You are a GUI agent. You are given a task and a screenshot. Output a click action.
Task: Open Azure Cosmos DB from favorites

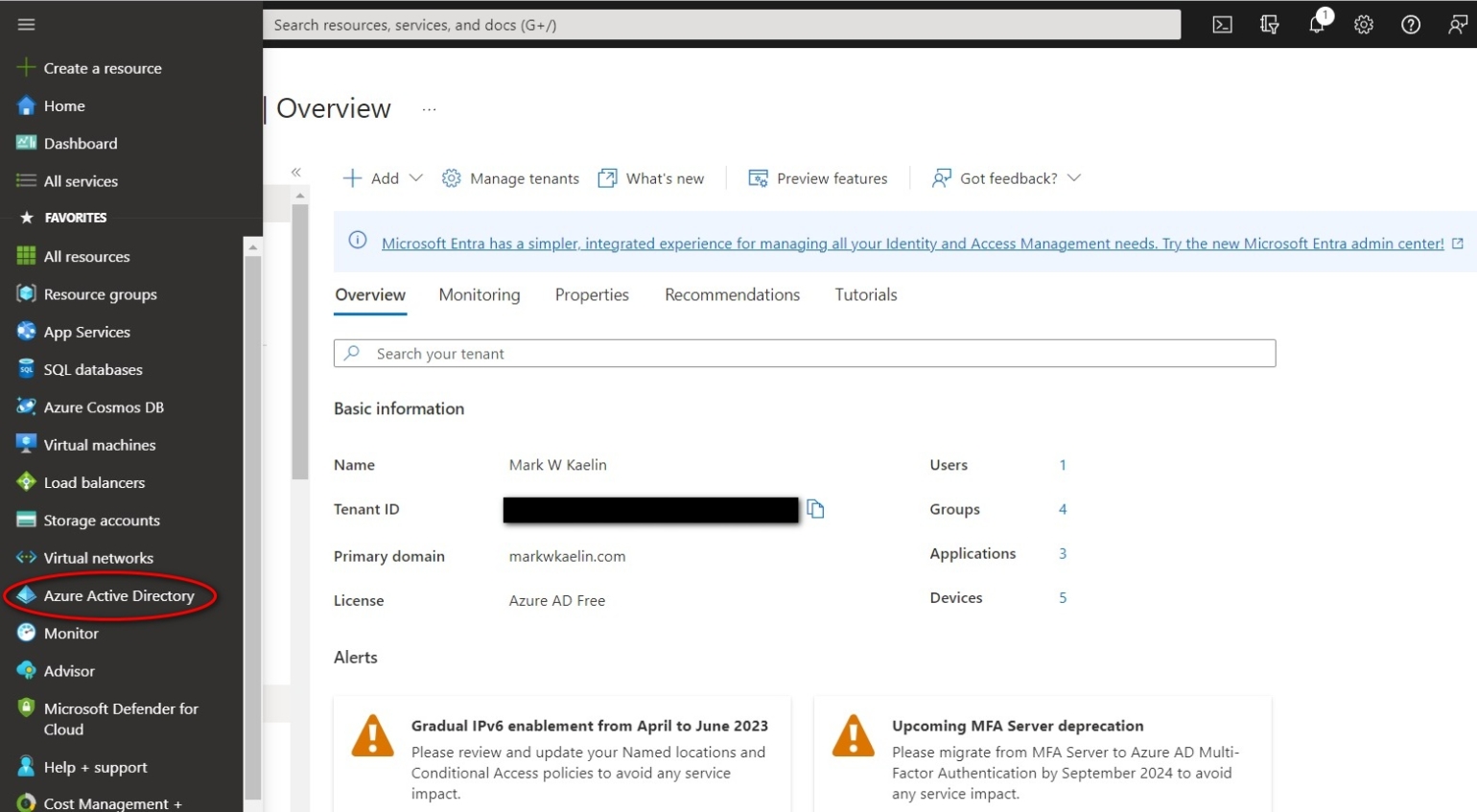(x=103, y=406)
